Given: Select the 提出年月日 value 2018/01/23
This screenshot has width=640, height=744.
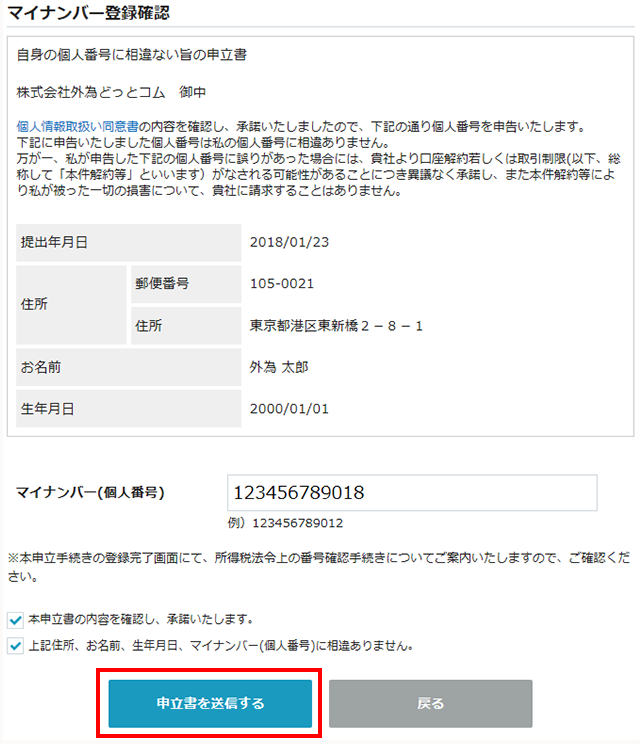Looking at the screenshot, I should coord(289,242).
